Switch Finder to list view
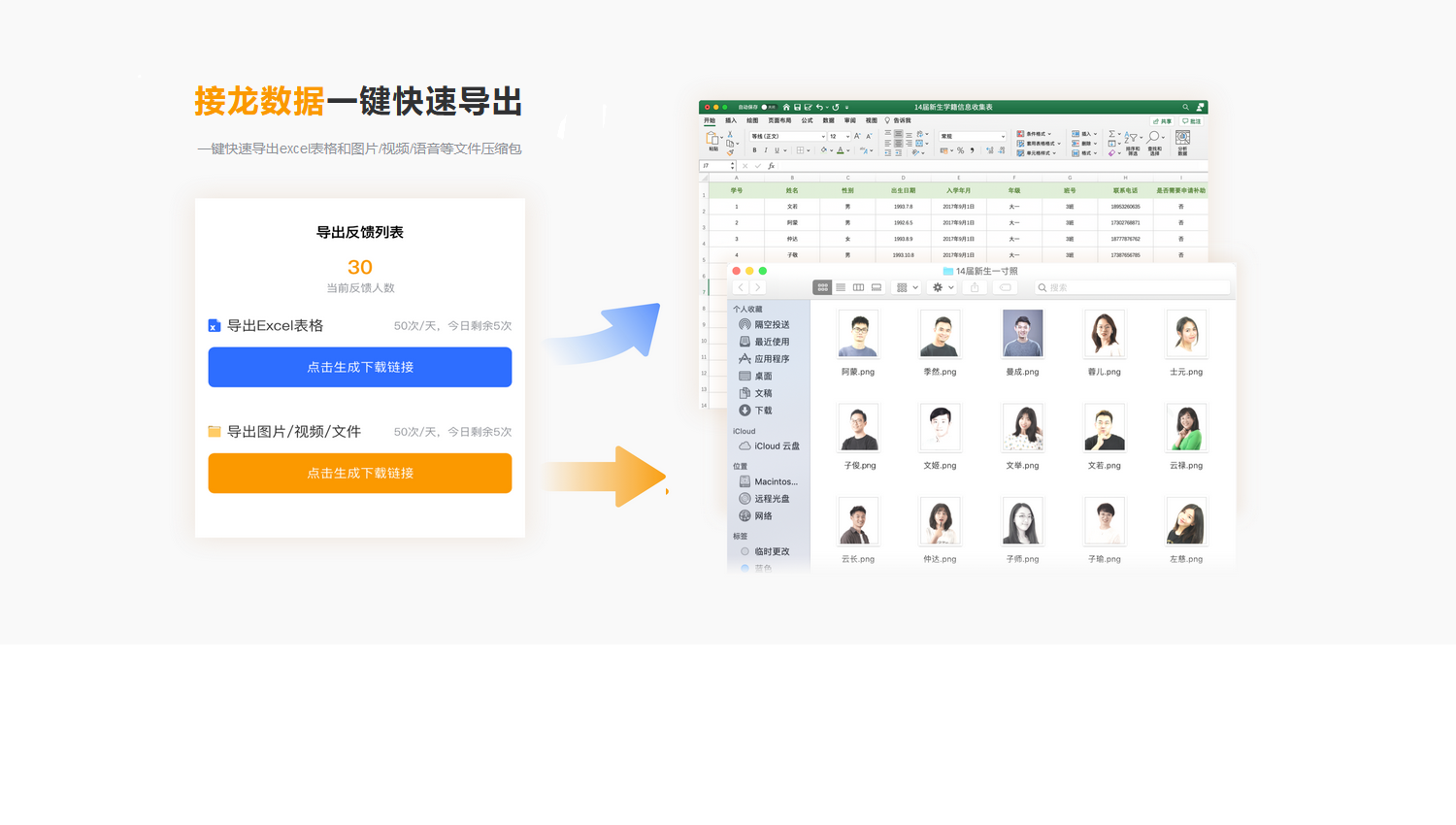The width and height of the screenshot is (1456, 825). point(841,287)
